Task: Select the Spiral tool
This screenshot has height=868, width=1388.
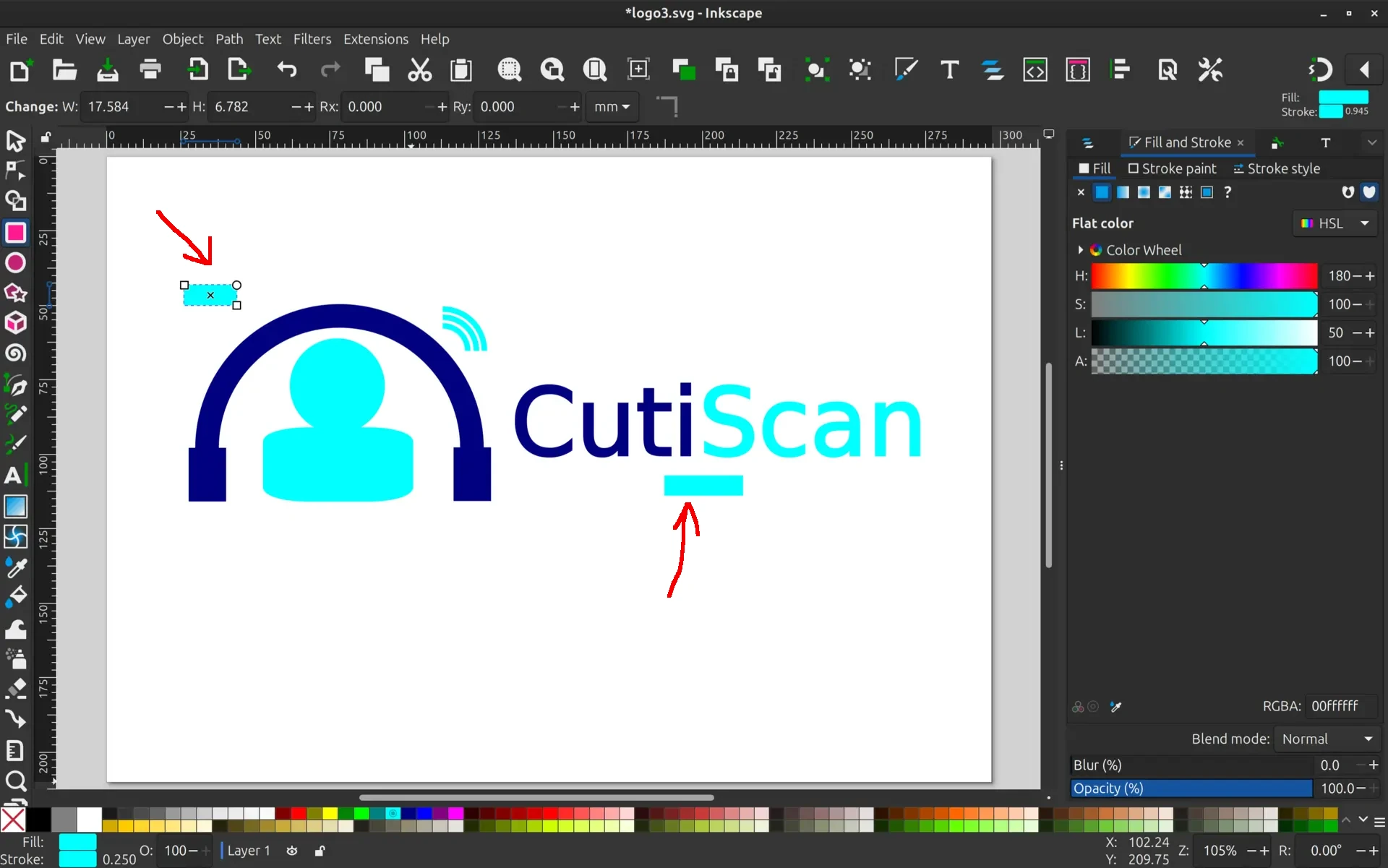Action: (15, 353)
